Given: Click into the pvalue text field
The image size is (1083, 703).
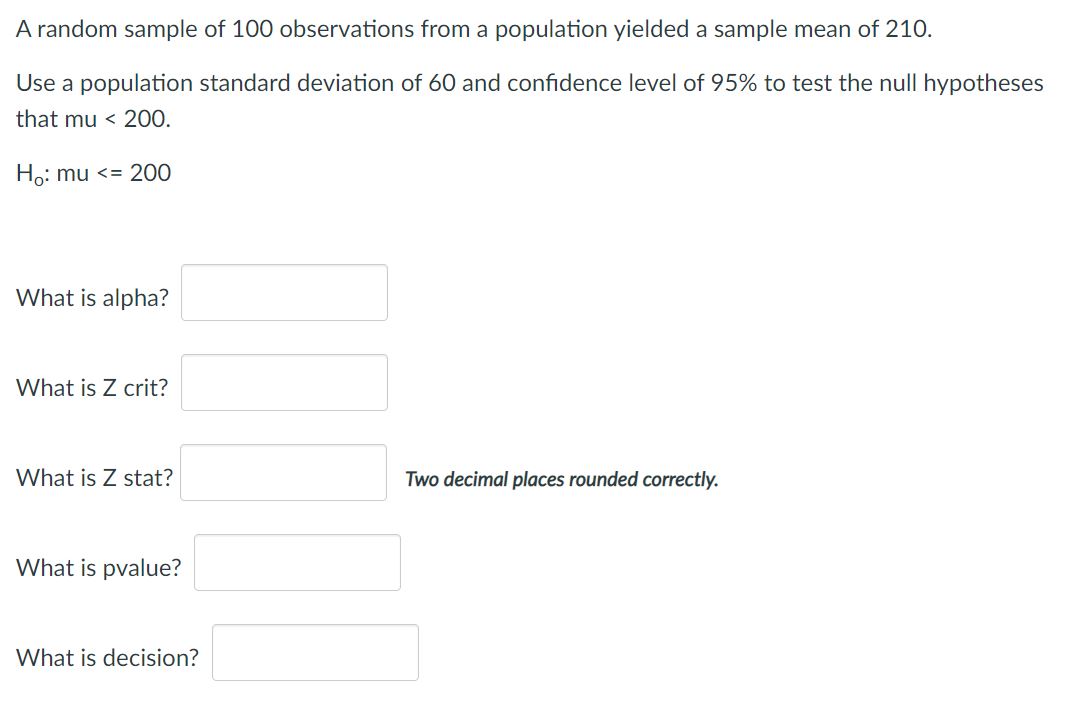Looking at the screenshot, I should click(x=297, y=563).
